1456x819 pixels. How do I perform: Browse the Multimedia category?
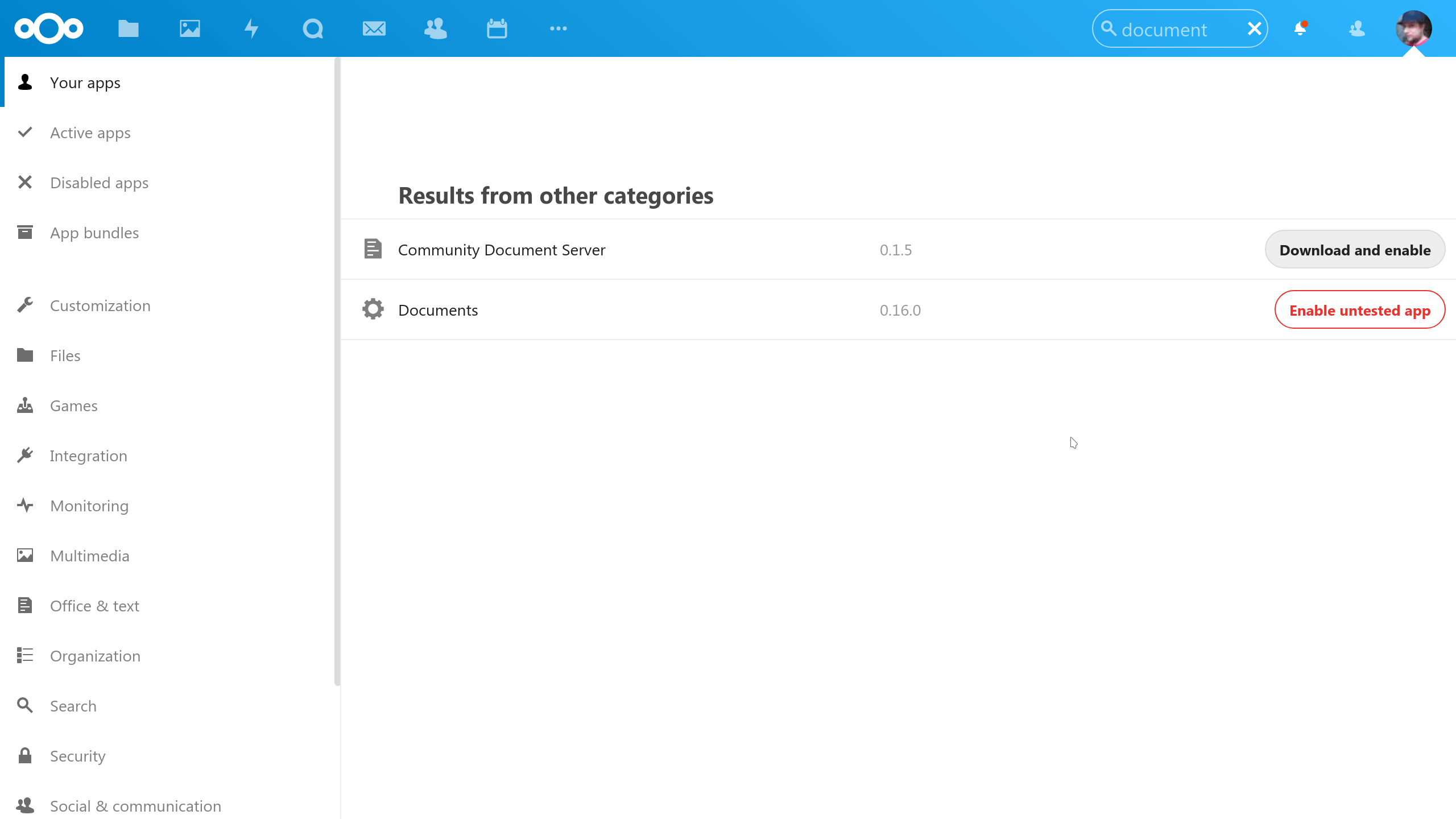169,556
